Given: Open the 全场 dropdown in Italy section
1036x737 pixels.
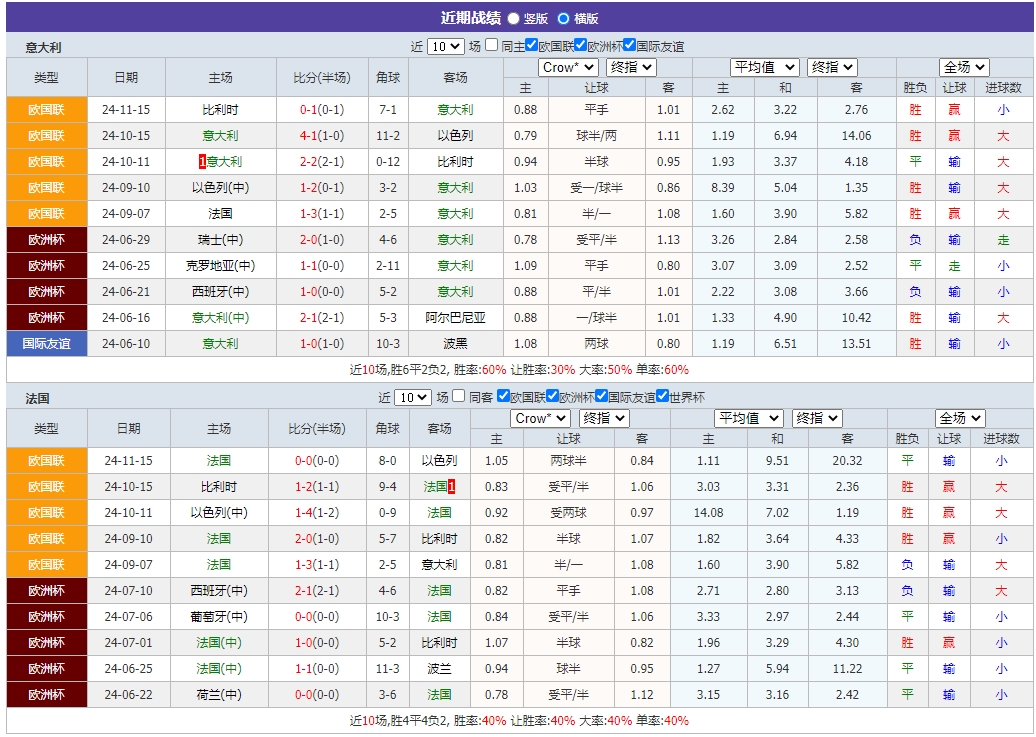Looking at the screenshot, I should 963,68.
